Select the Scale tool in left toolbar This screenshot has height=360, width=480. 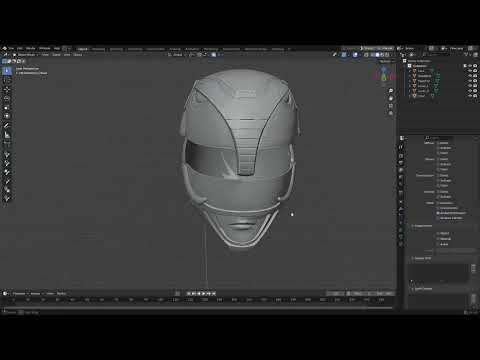pos(7,107)
